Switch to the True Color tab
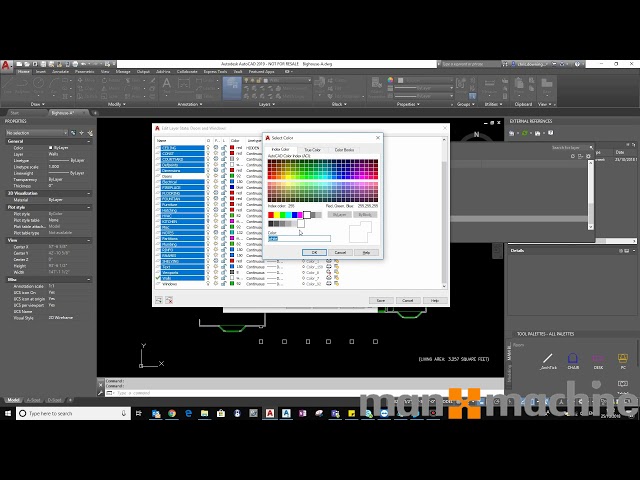The width and height of the screenshot is (640, 480). 313,150
